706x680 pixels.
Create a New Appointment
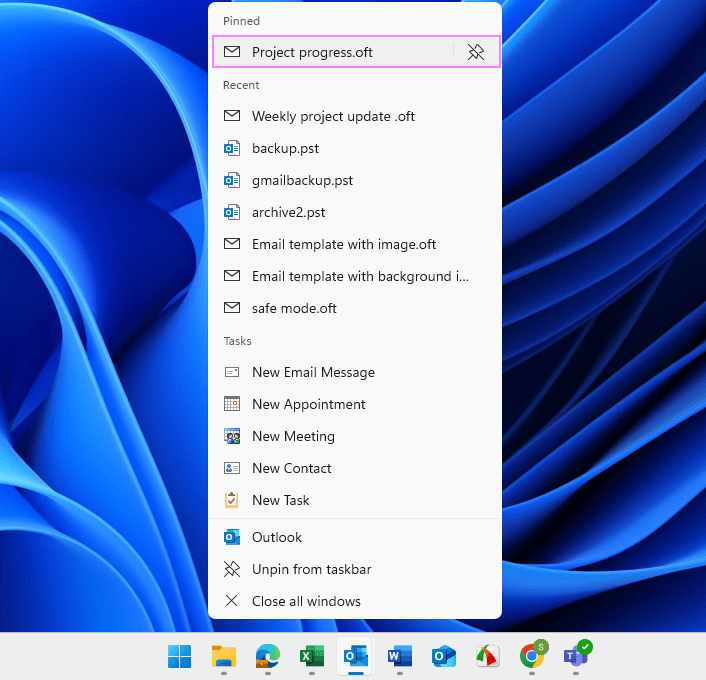355,404
